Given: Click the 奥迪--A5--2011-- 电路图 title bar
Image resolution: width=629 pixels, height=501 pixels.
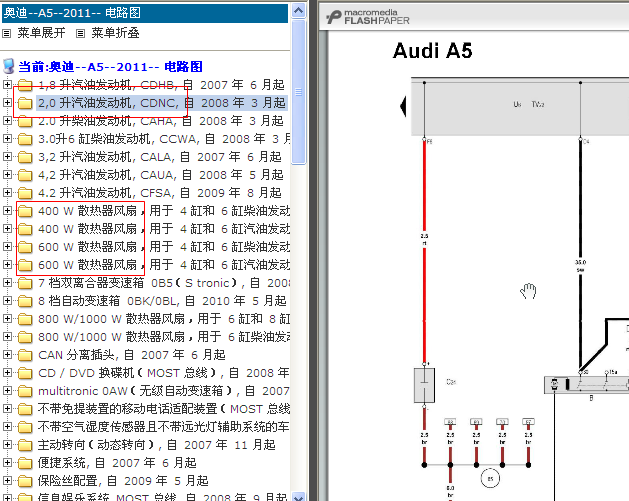Looking at the screenshot, I should tap(144, 13).
